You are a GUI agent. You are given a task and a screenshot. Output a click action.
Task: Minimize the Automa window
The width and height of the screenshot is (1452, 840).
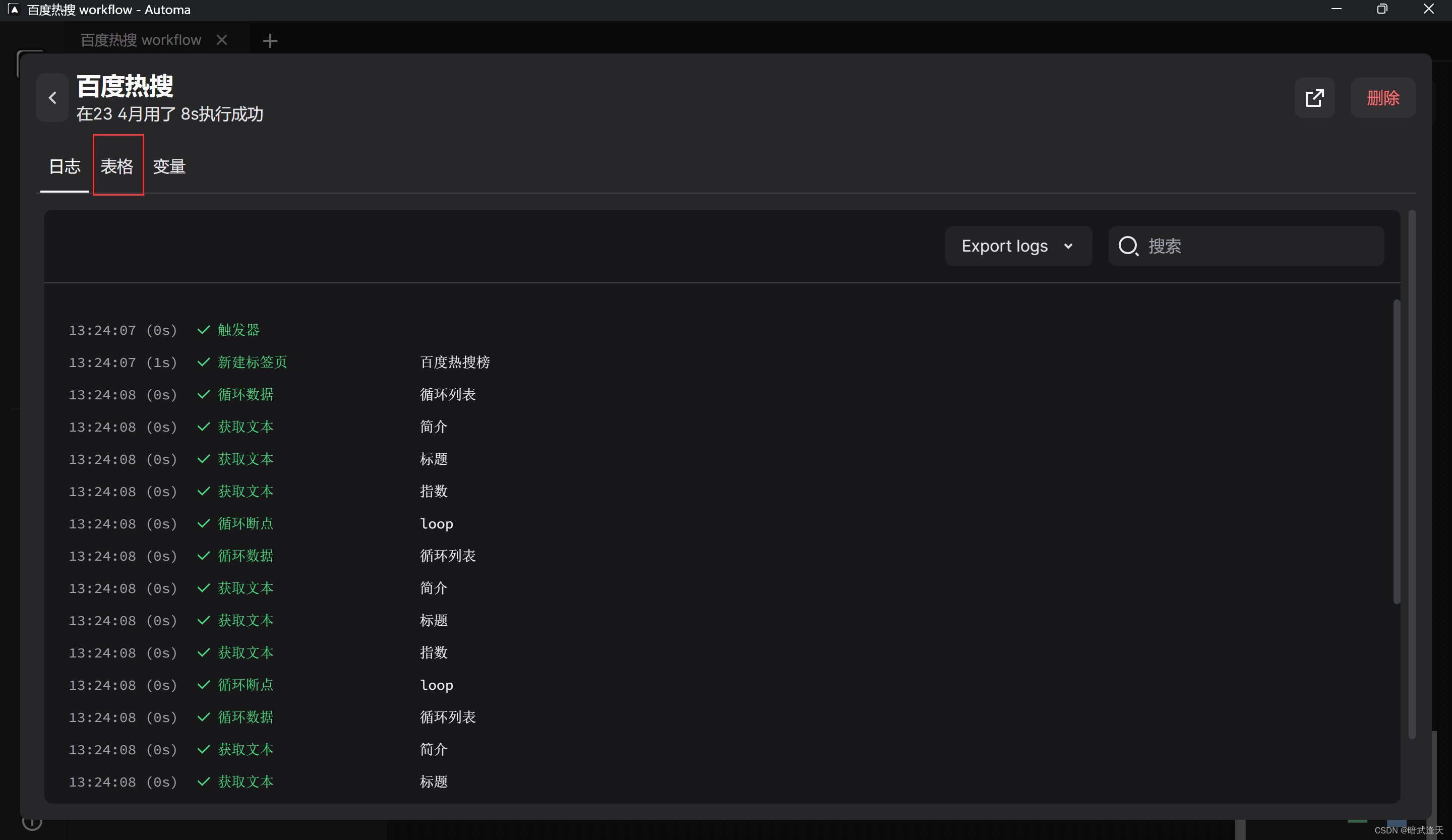[x=1336, y=9]
